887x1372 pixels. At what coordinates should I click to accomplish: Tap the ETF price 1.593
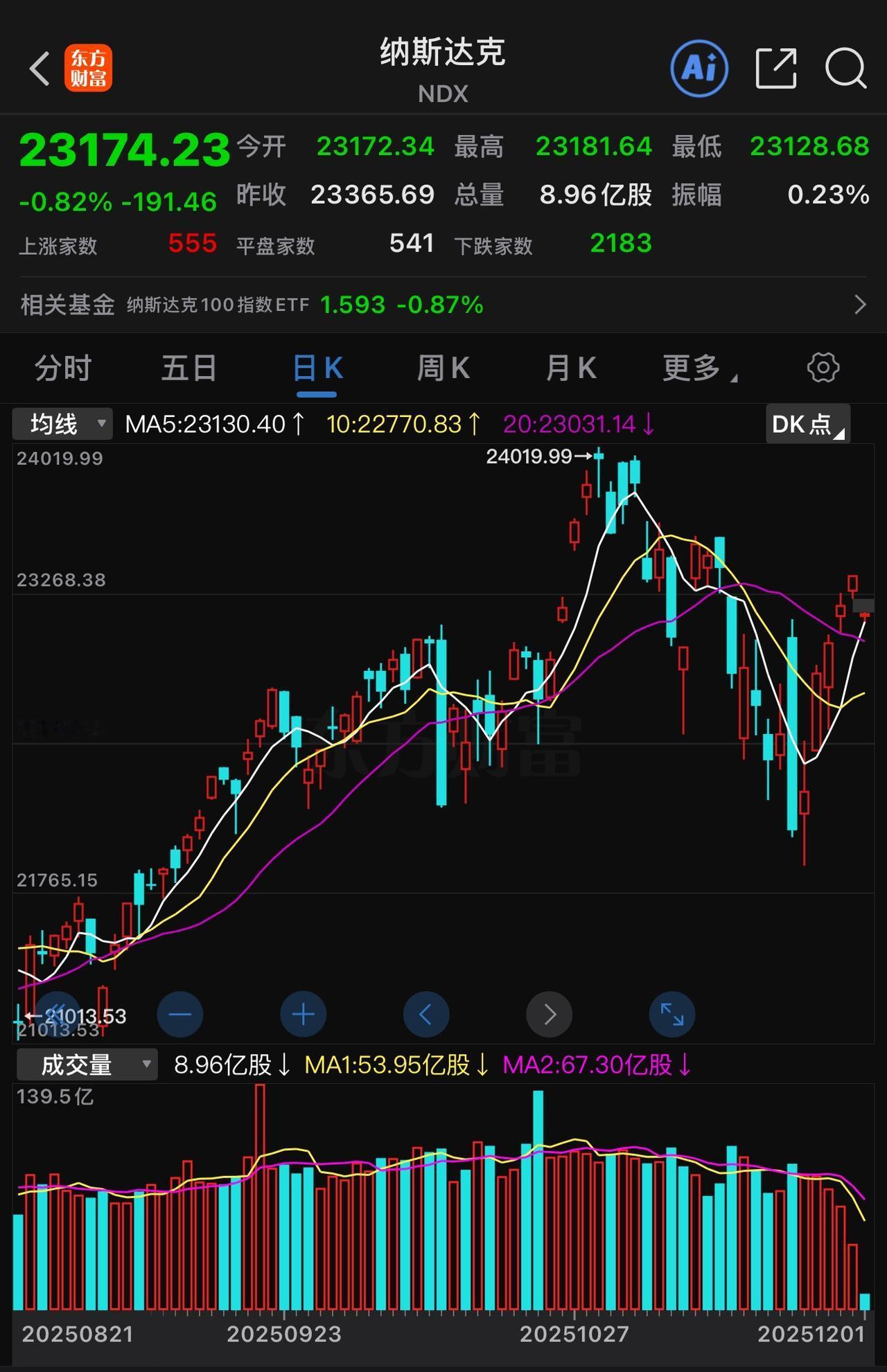[x=353, y=305]
